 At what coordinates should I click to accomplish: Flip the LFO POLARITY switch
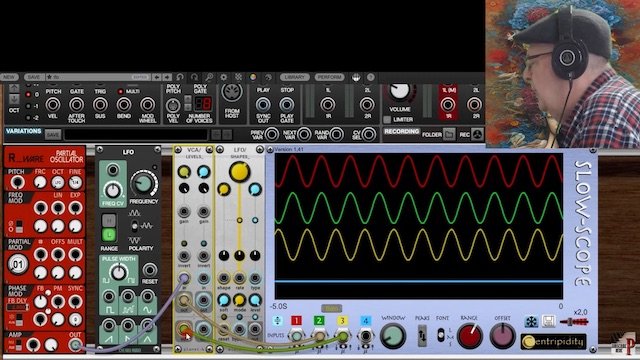tap(134, 226)
